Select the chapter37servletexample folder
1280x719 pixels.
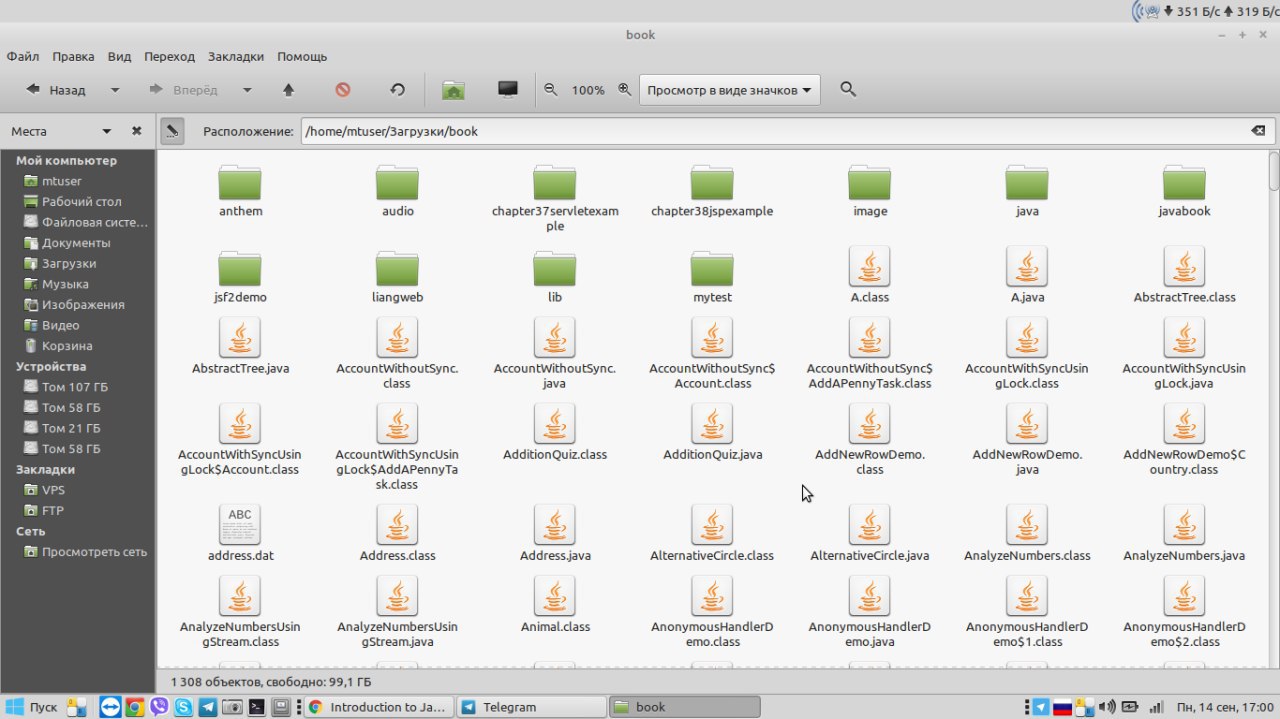tap(555, 198)
